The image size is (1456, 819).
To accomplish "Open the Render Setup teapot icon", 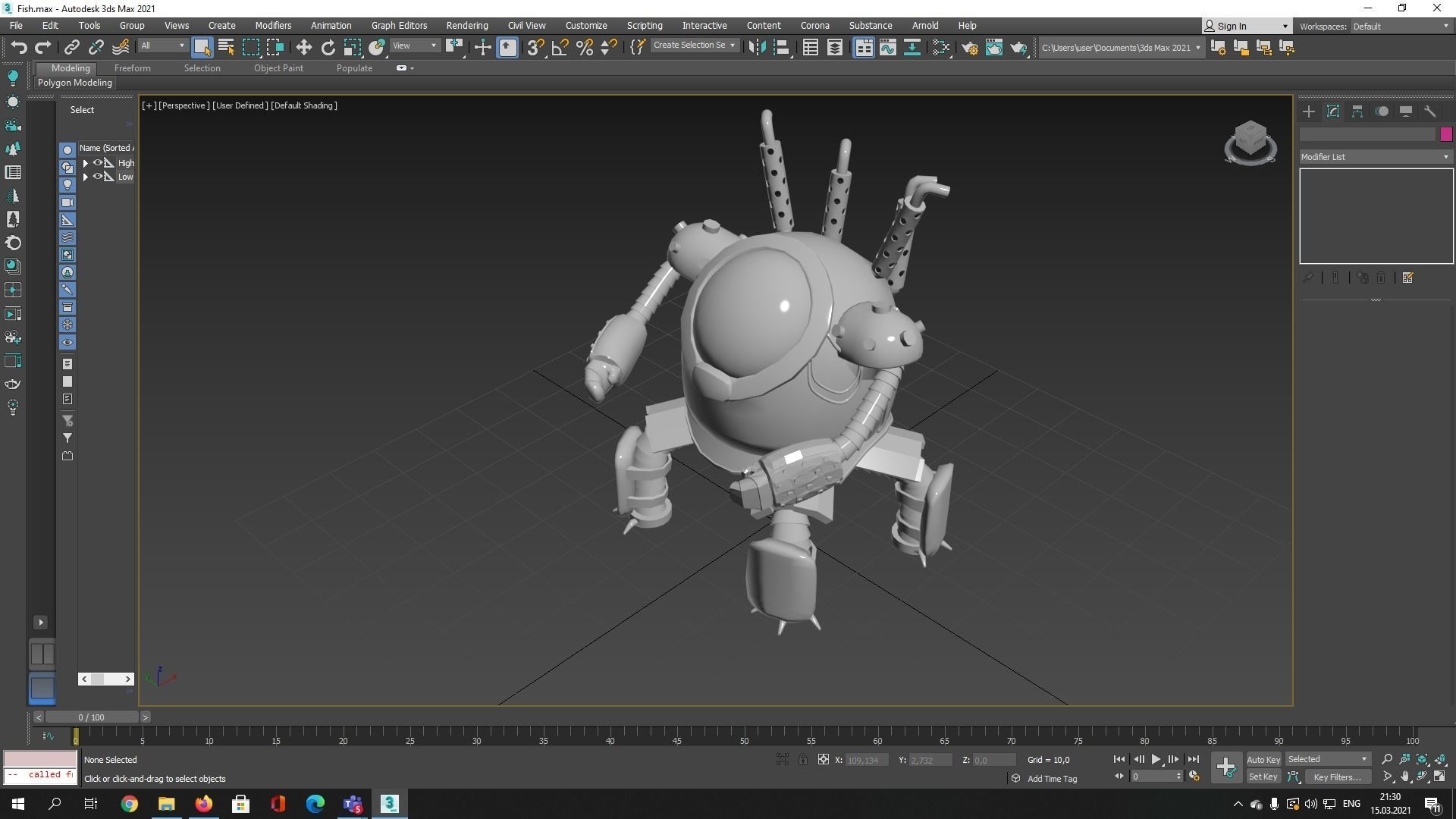I will [x=969, y=48].
